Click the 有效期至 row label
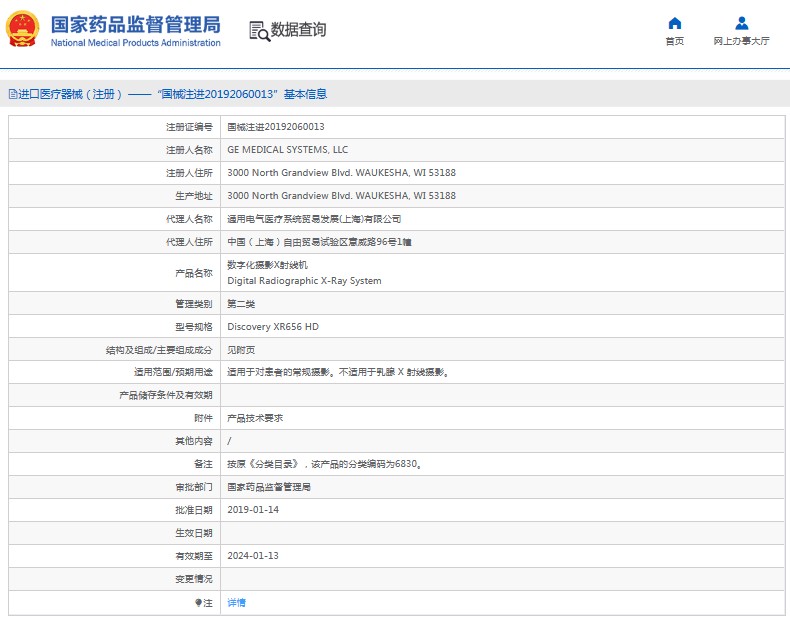Screen dimensions: 790x620 coord(194,557)
